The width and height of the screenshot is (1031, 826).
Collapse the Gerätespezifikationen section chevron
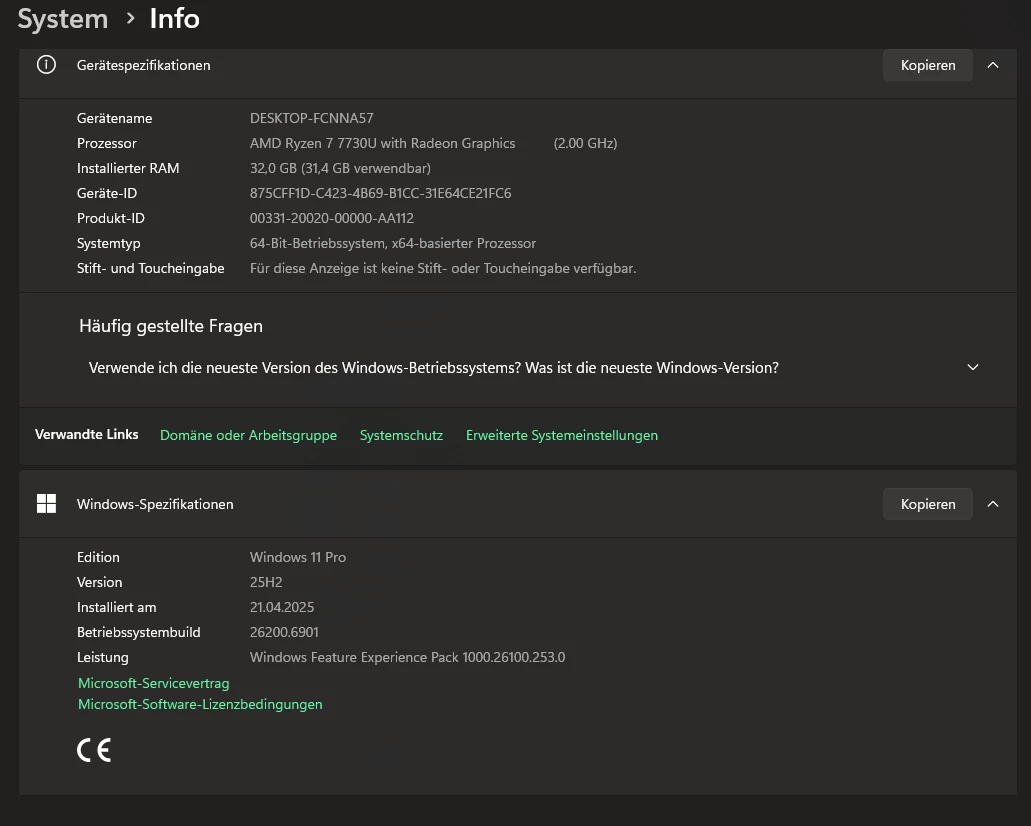[993, 65]
